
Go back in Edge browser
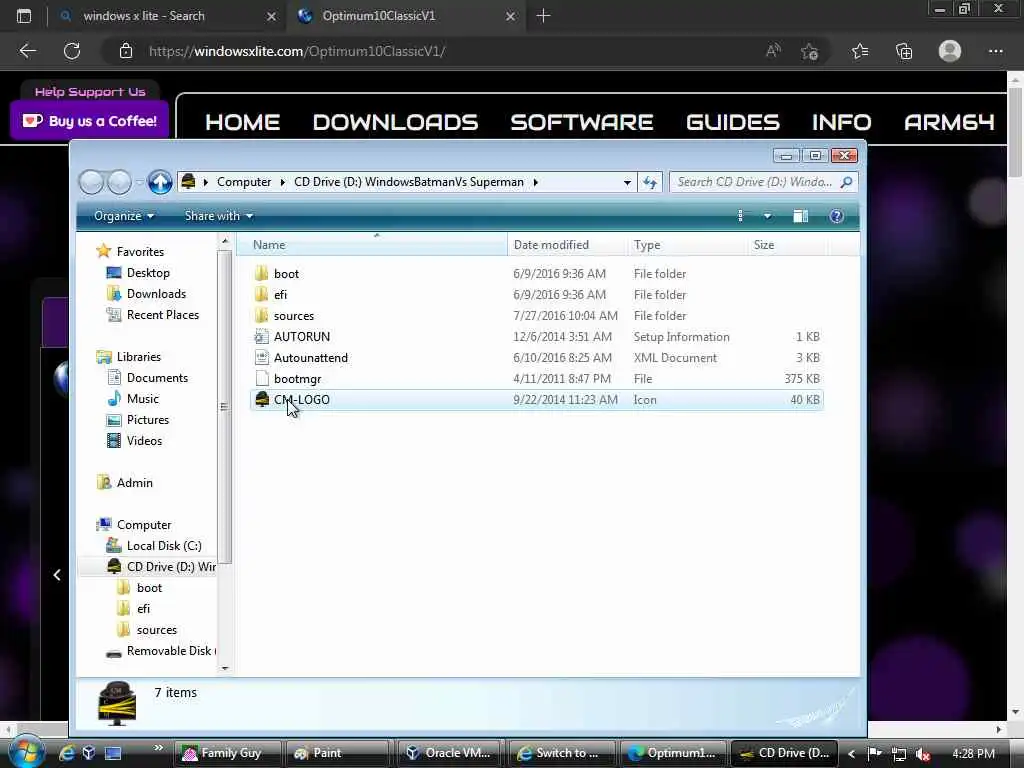27,51
